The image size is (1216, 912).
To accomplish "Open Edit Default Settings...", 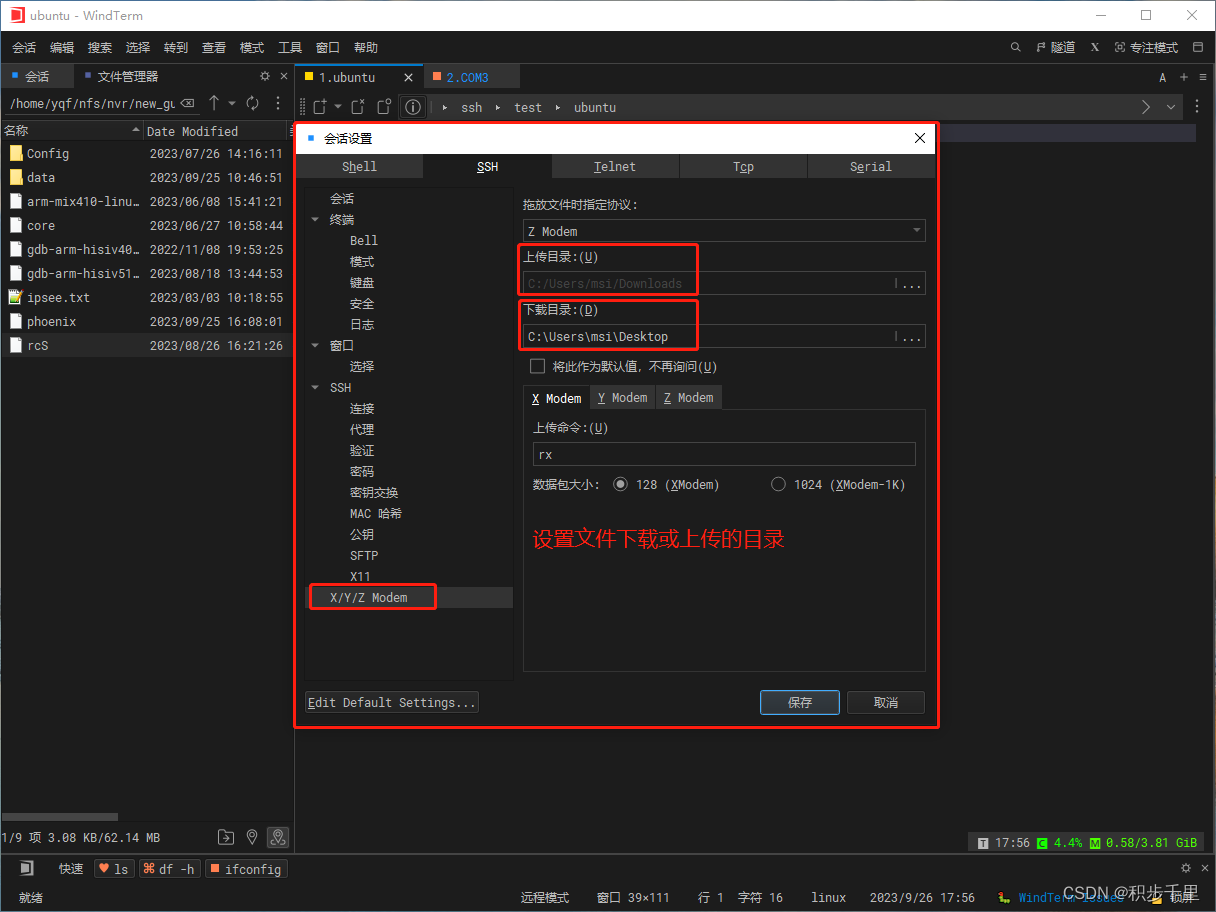I will click(x=392, y=703).
